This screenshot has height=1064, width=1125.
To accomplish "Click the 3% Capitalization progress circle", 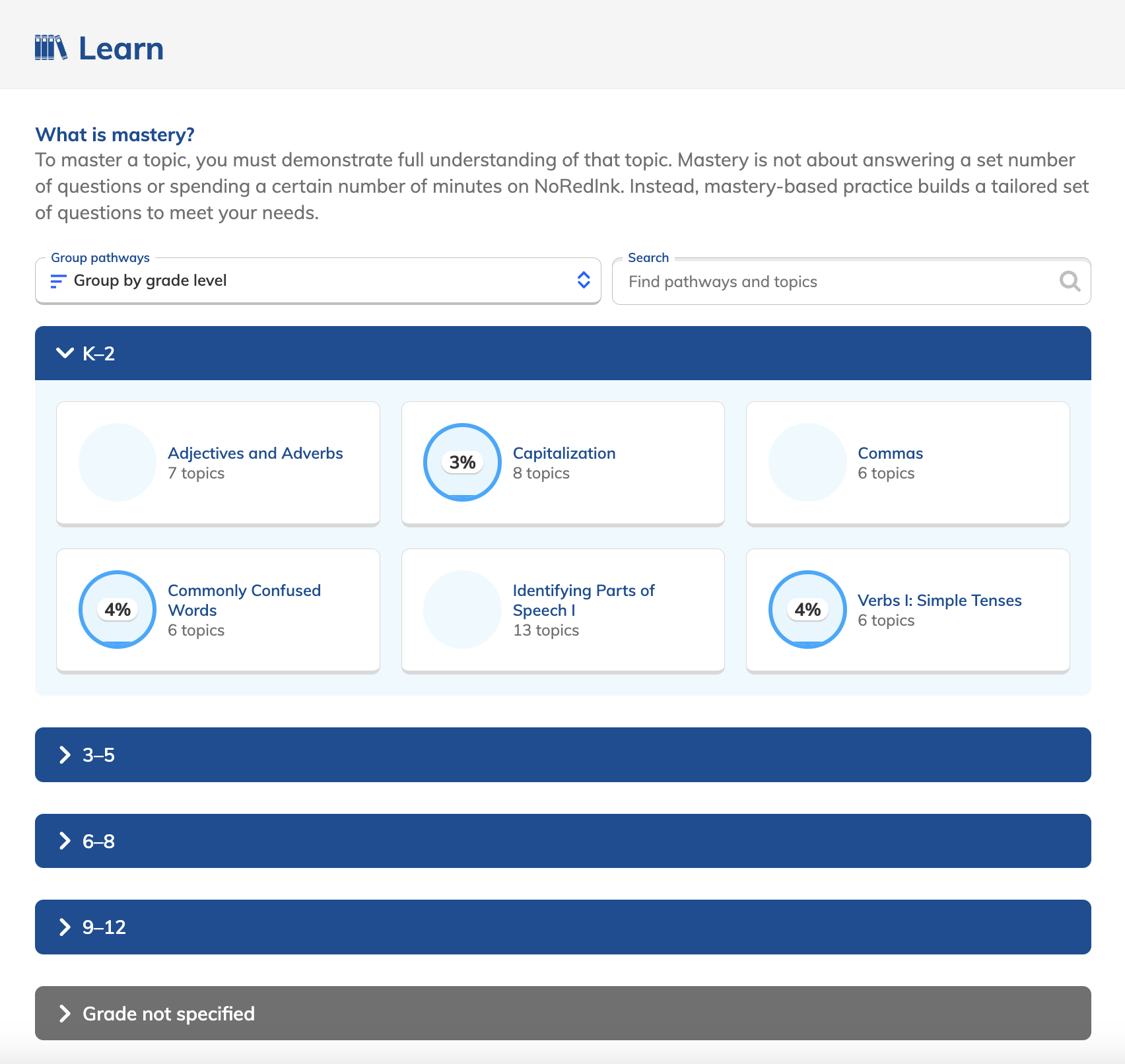I will (462, 462).
